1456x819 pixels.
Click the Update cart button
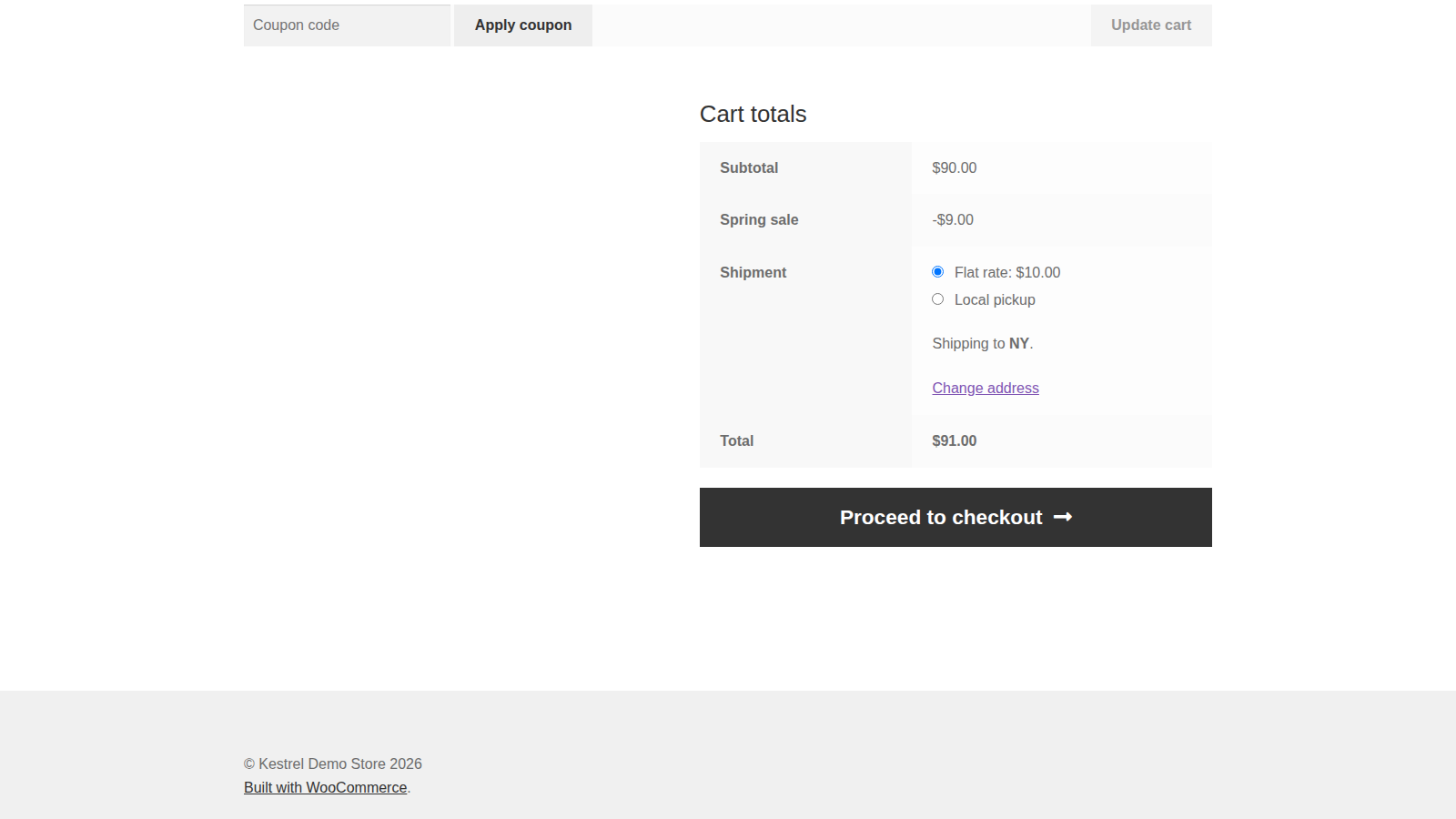coord(1151,25)
